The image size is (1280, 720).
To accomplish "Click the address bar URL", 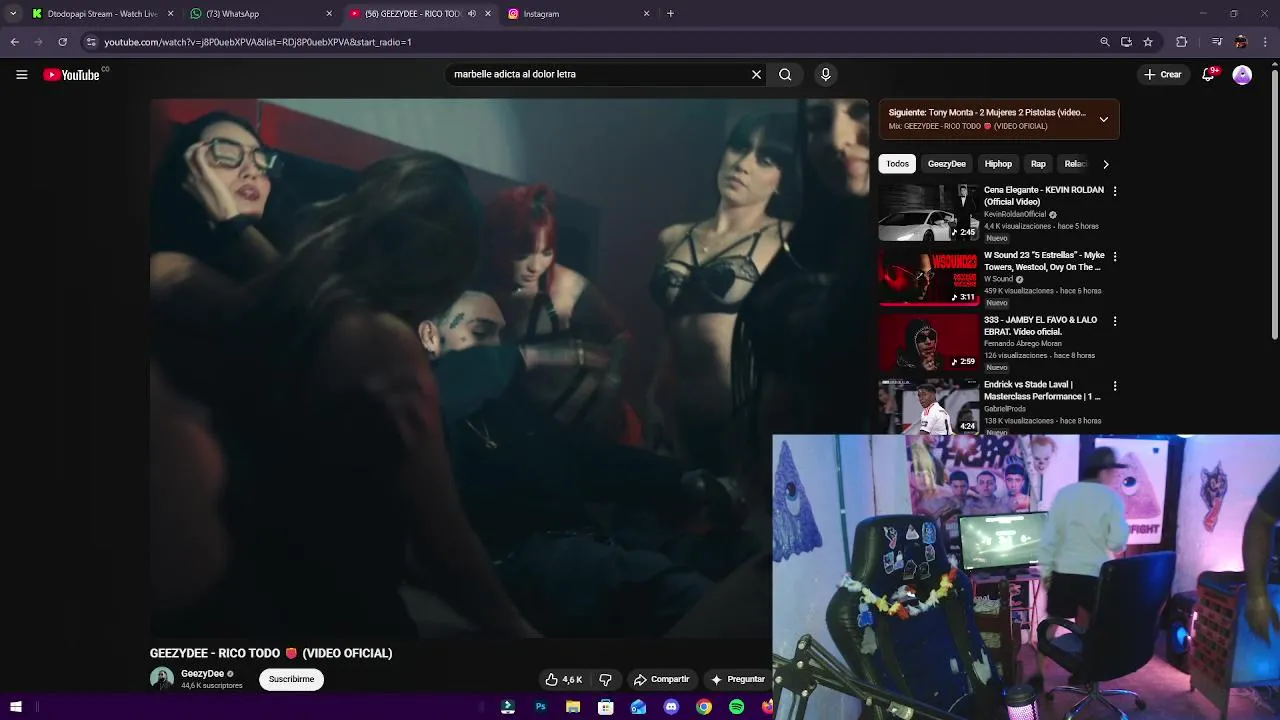I will (258, 42).
